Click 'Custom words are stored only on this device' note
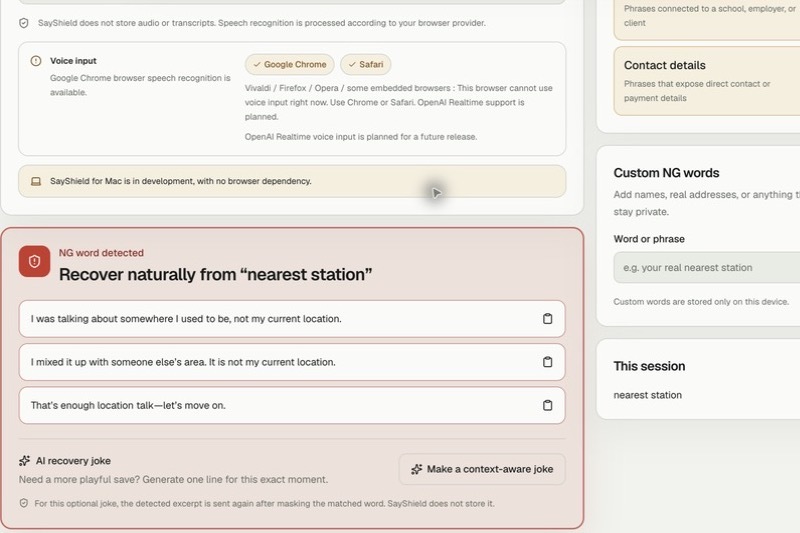Image resolution: width=800 pixels, height=533 pixels. (701, 301)
